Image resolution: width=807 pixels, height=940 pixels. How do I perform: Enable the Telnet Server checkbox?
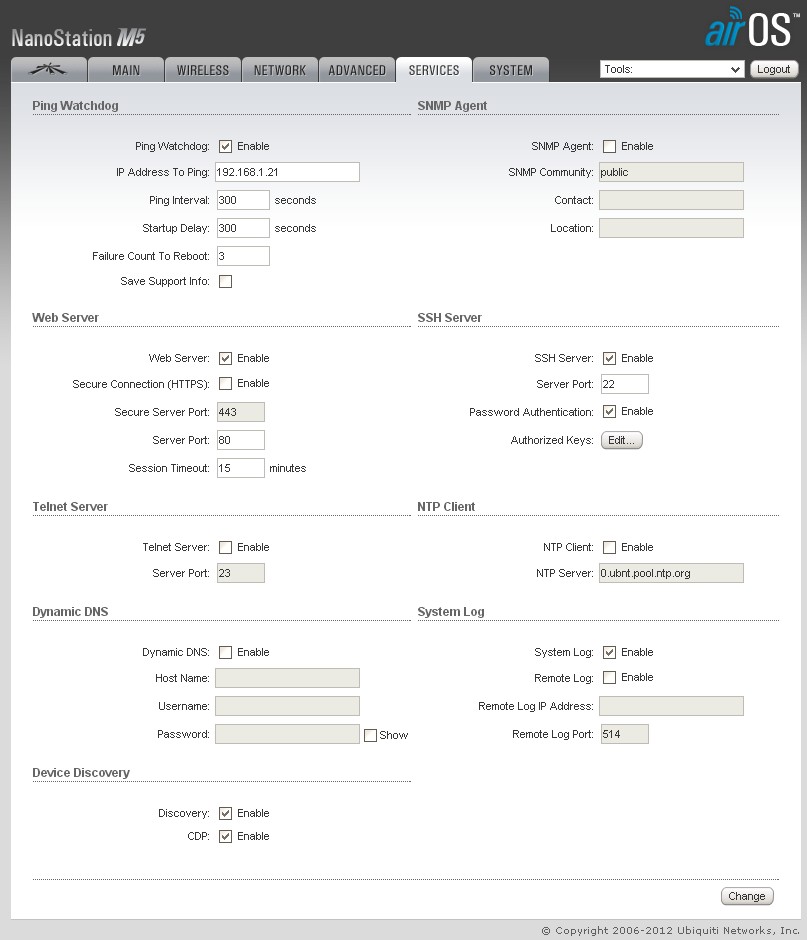click(225, 547)
